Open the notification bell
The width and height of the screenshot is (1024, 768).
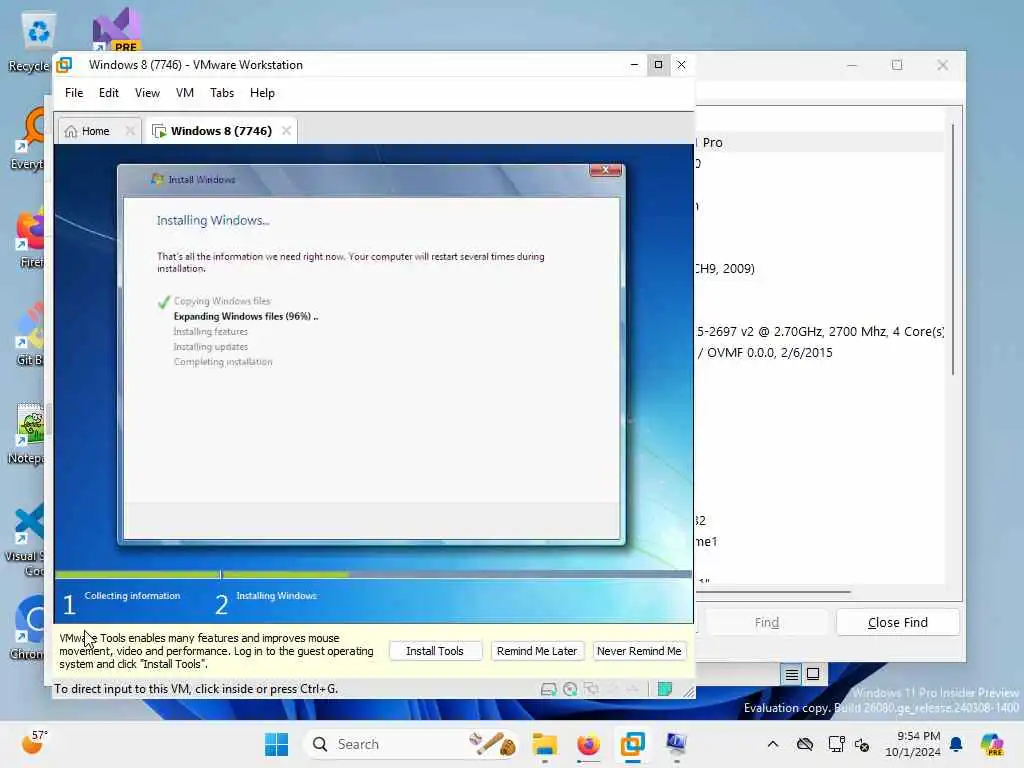(956, 744)
